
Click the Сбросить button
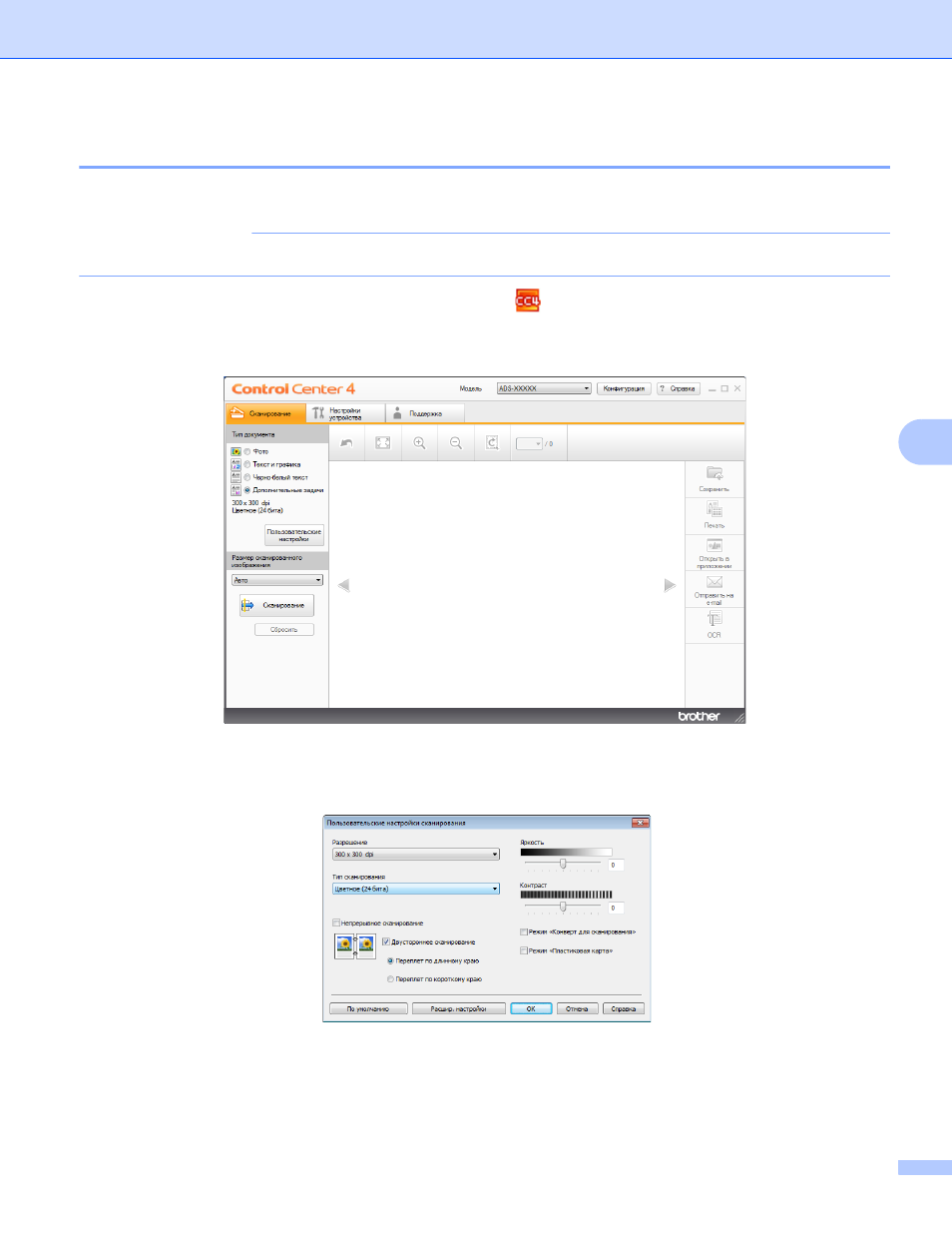tap(284, 629)
